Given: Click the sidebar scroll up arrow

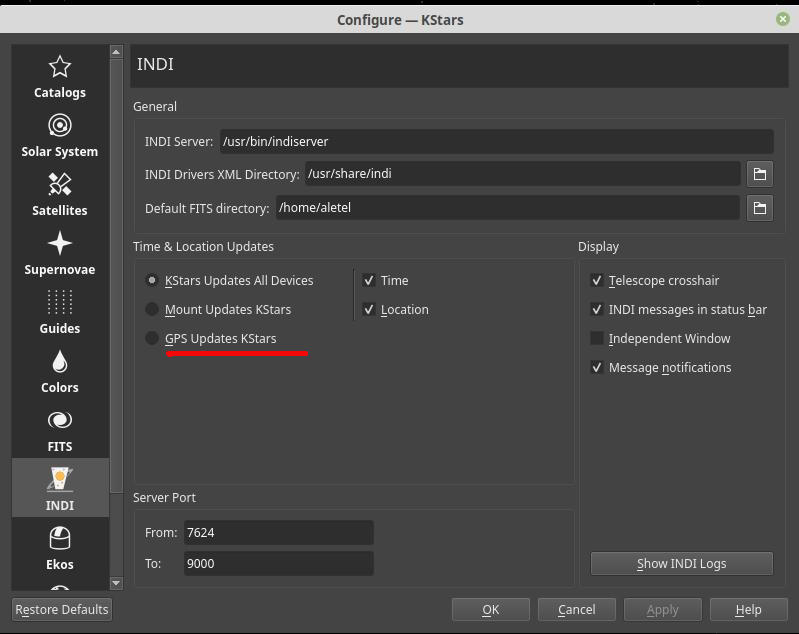Looking at the screenshot, I should coord(116,51).
